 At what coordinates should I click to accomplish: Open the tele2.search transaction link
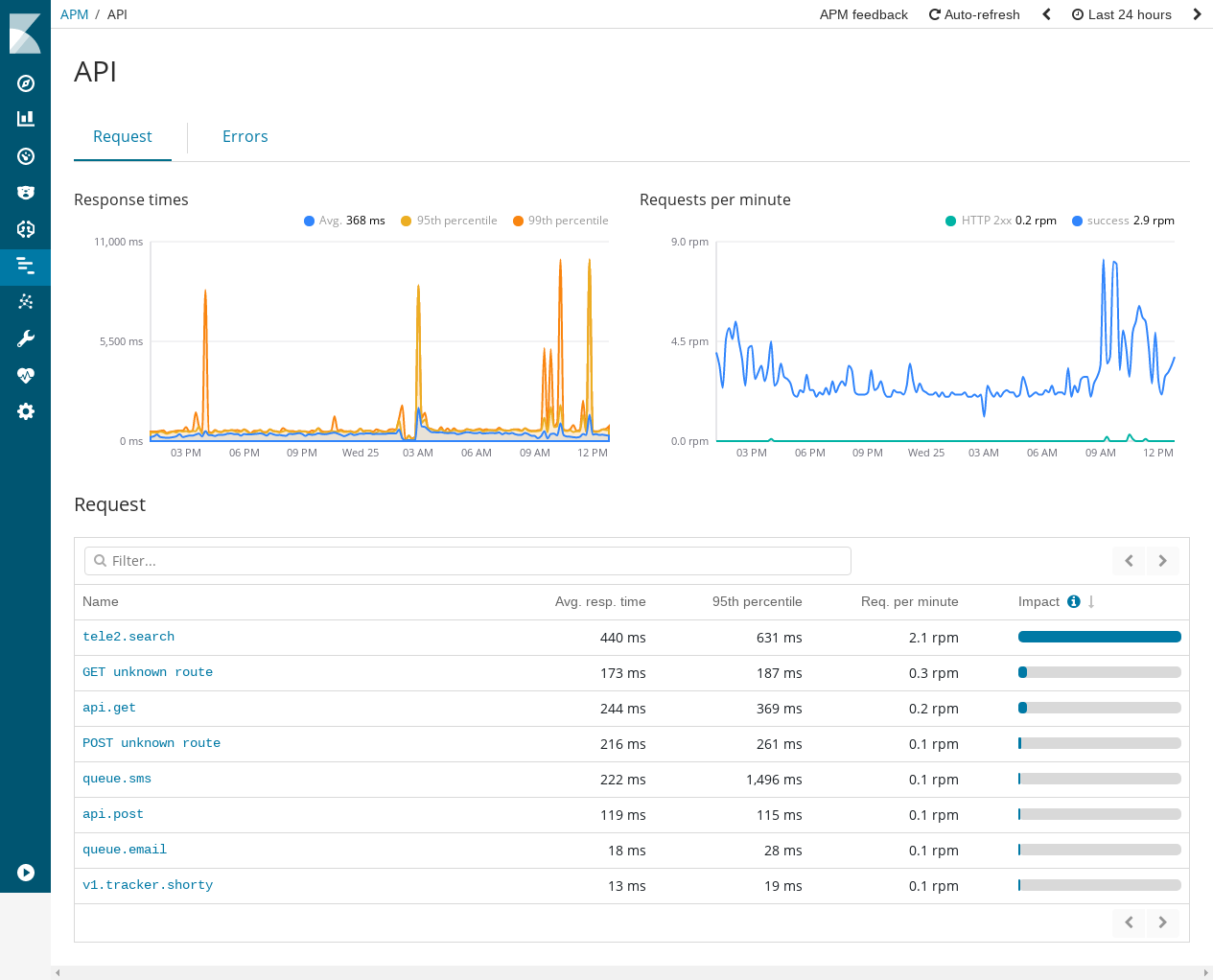click(x=128, y=636)
